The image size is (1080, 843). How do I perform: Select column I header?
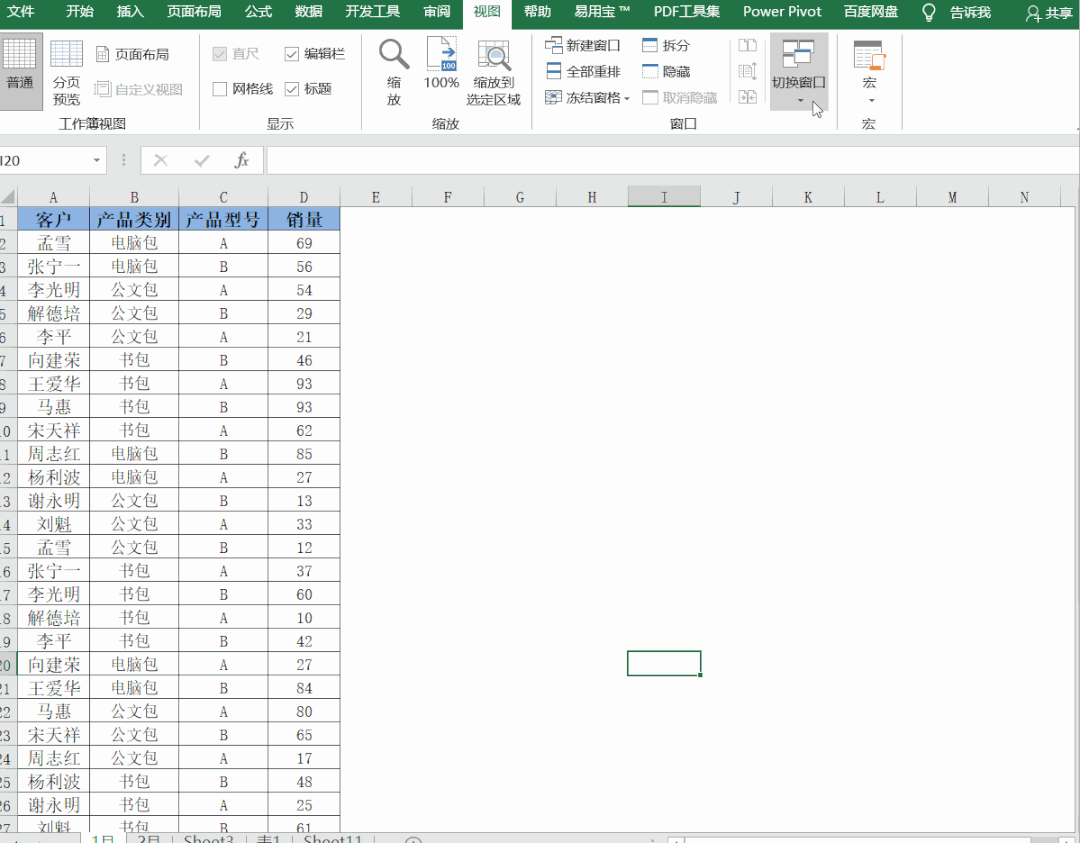(x=664, y=197)
